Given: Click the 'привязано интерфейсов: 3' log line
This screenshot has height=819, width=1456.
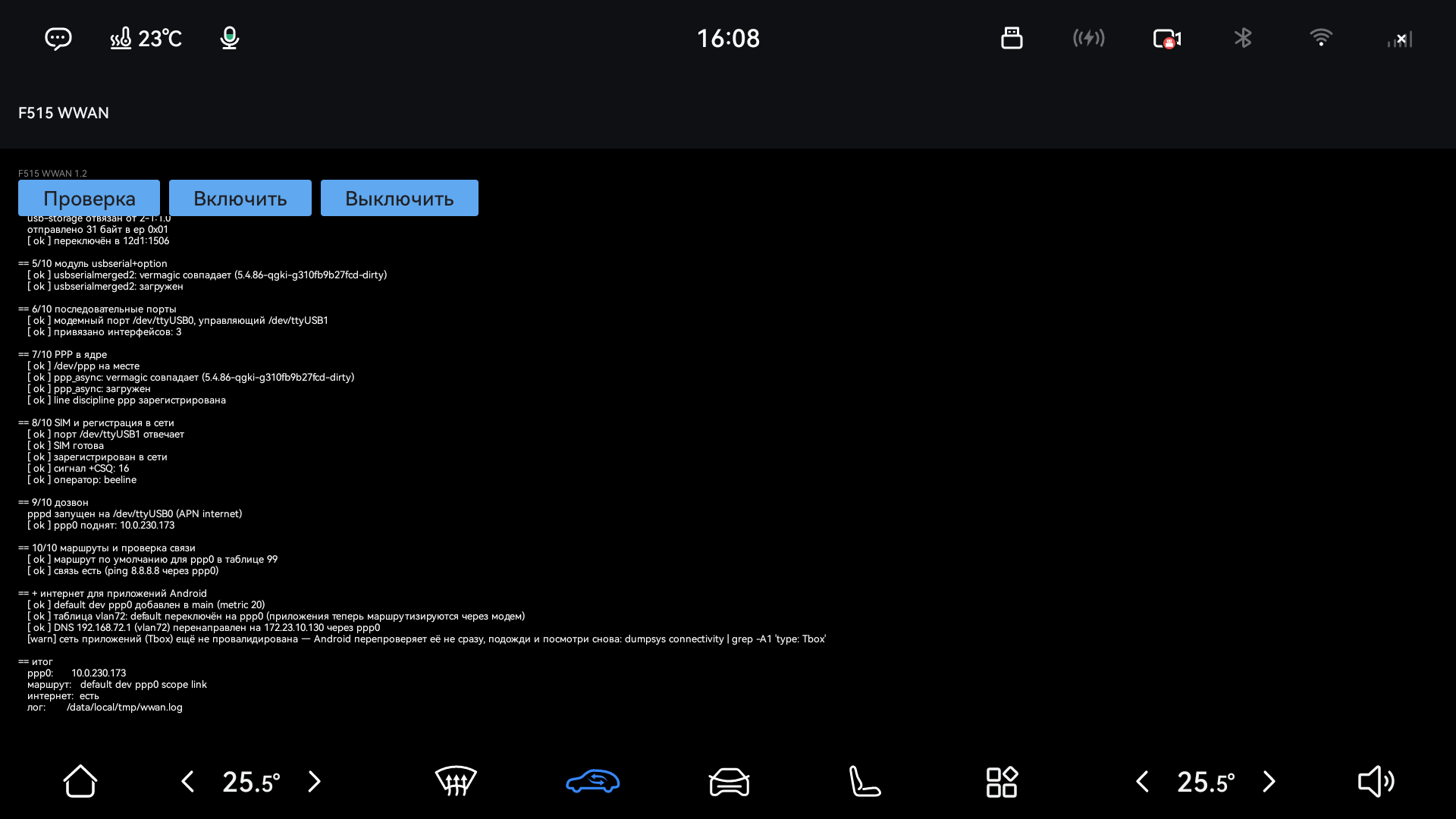Looking at the screenshot, I should click(105, 332).
